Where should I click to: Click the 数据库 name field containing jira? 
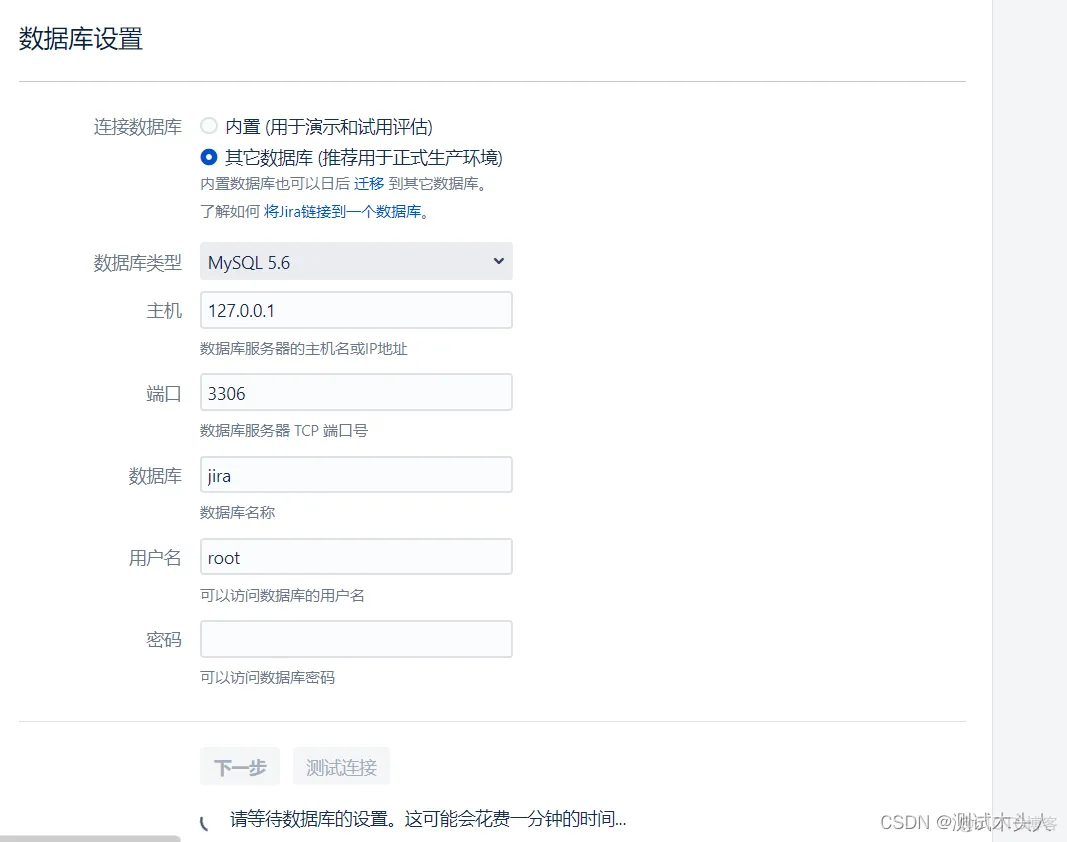click(356, 474)
